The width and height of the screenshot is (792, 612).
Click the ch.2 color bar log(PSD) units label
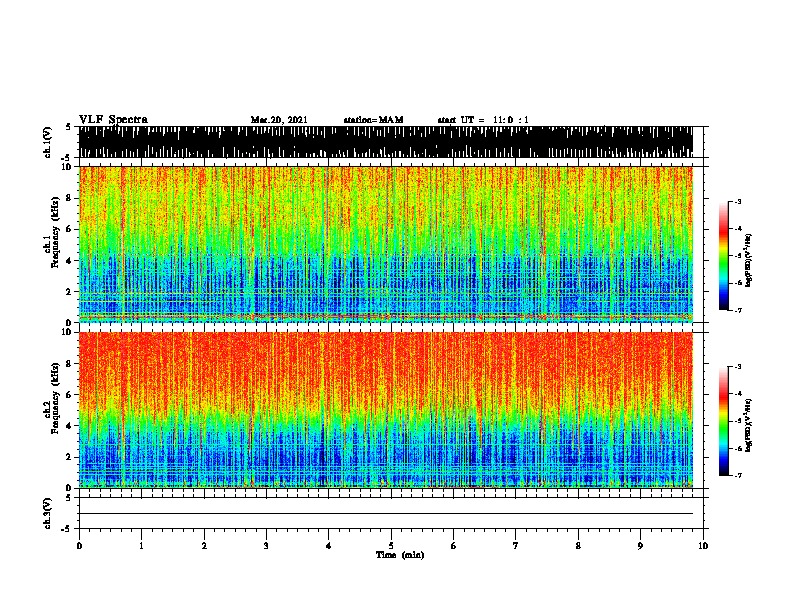coord(749,425)
